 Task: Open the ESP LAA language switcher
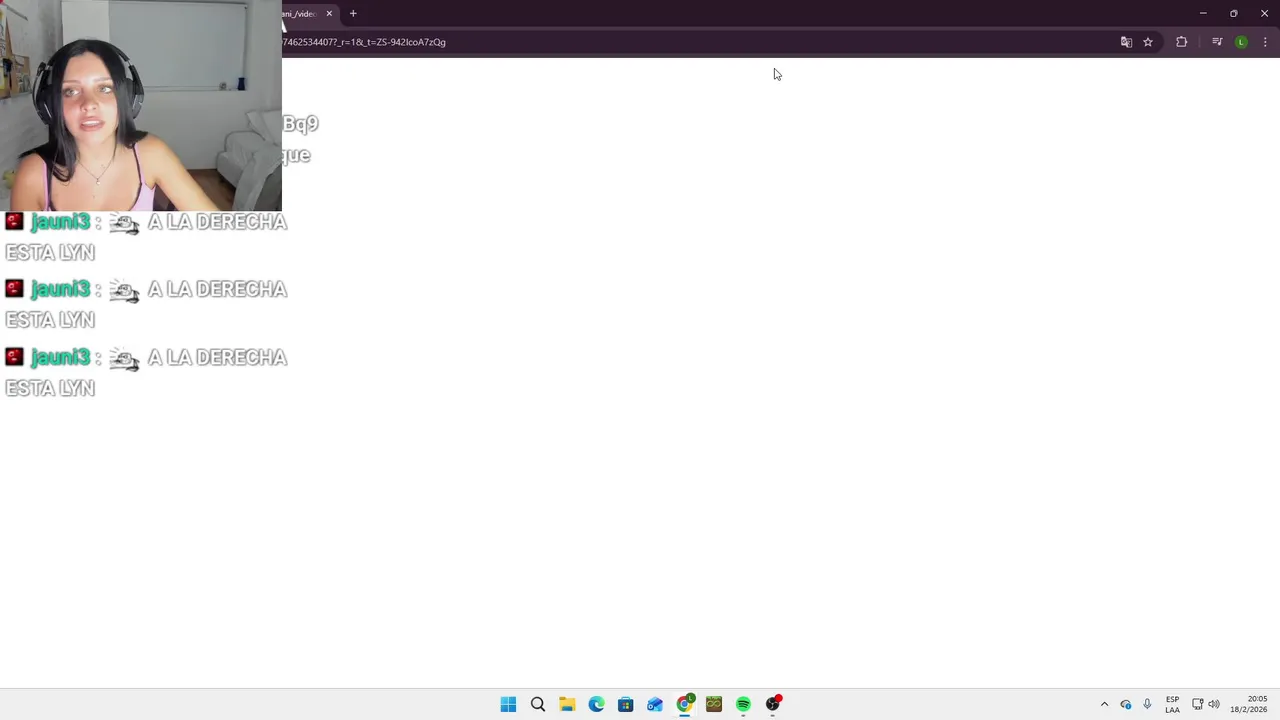(1172, 704)
